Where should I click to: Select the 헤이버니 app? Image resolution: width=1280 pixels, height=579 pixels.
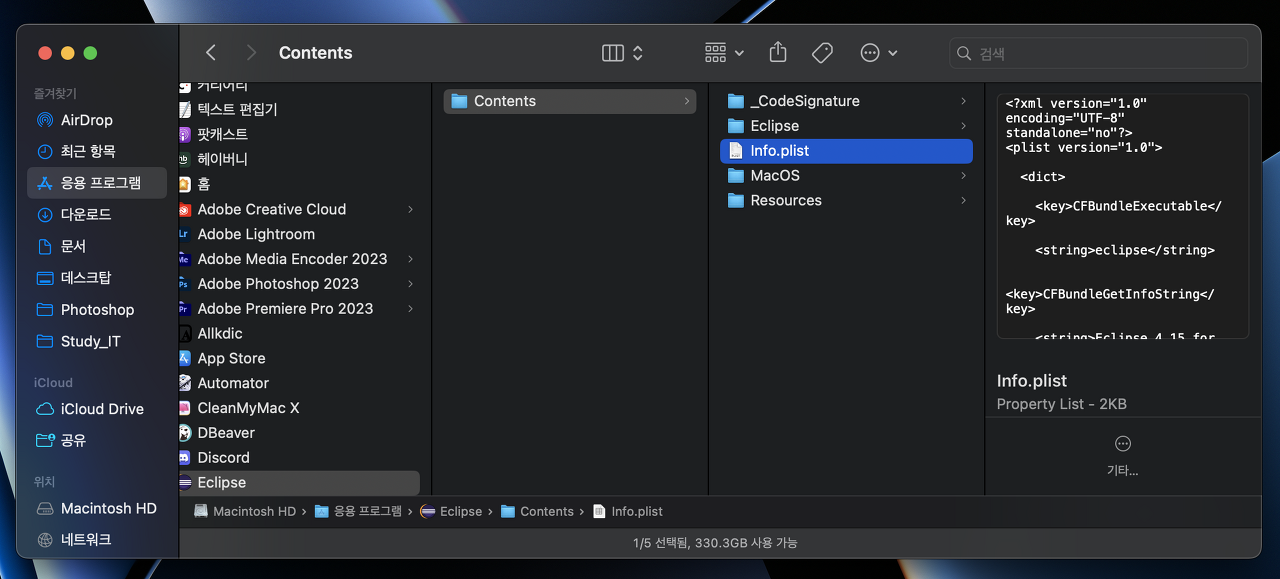pos(299,159)
